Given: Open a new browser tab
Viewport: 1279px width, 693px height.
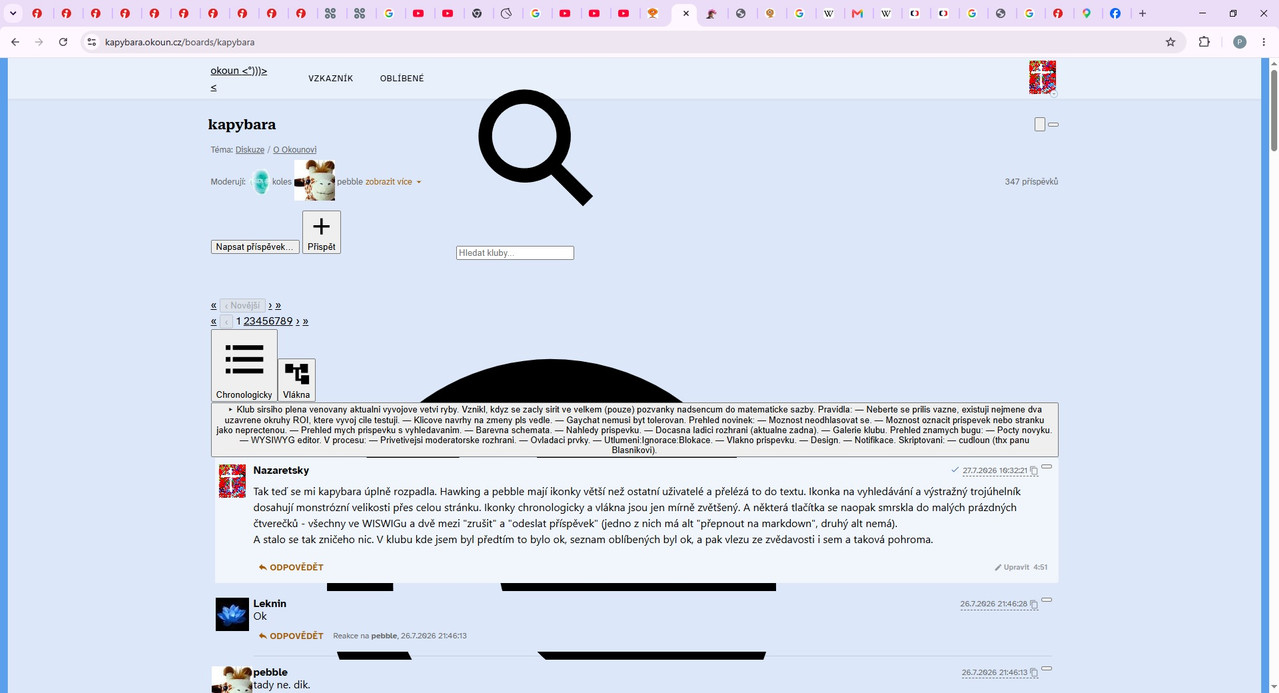Looking at the screenshot, I should click(1142, 13).
